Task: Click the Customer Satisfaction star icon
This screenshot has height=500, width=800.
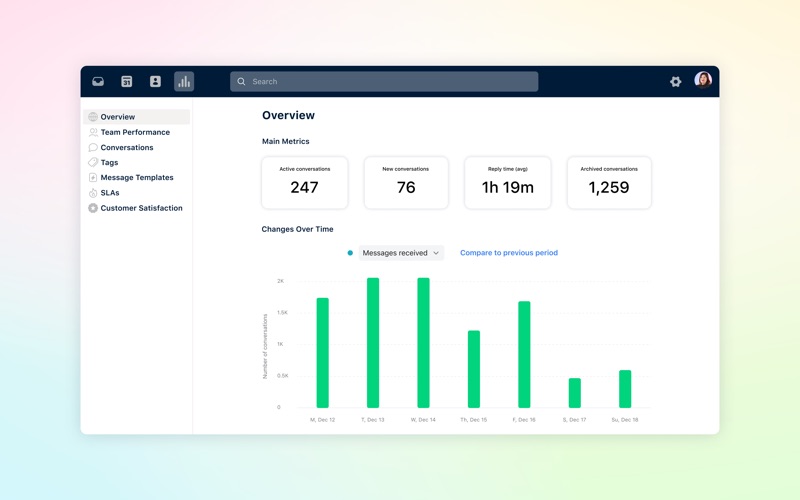Action: (x=93, y=208)
